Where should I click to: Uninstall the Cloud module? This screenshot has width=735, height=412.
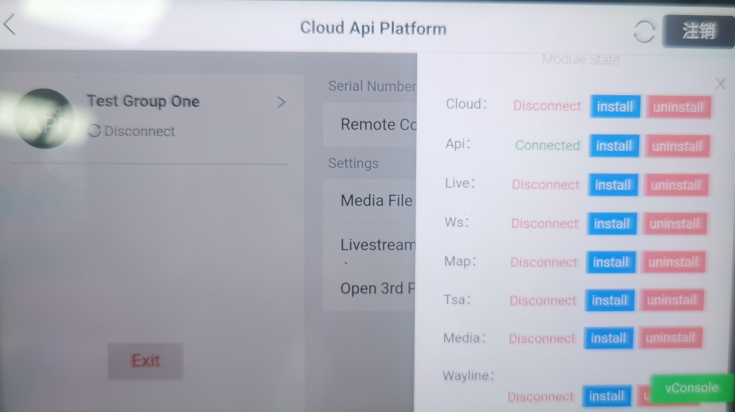pos(678,107)
